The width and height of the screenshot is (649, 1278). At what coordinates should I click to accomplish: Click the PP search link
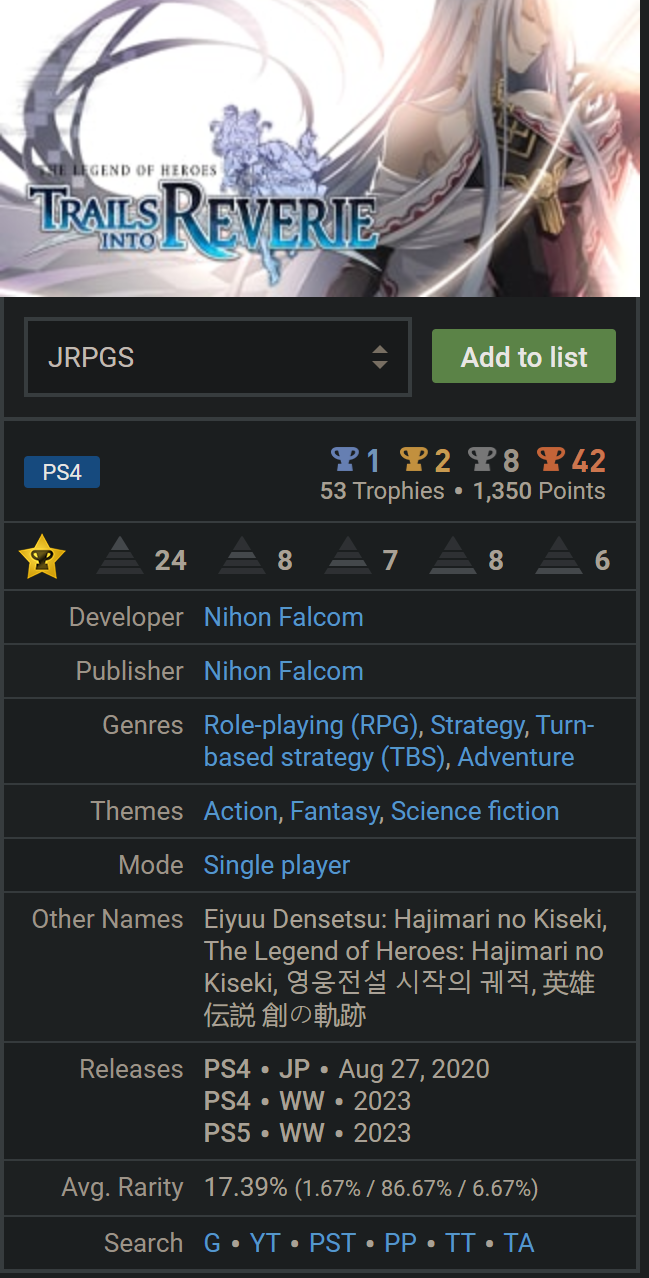400,1243
